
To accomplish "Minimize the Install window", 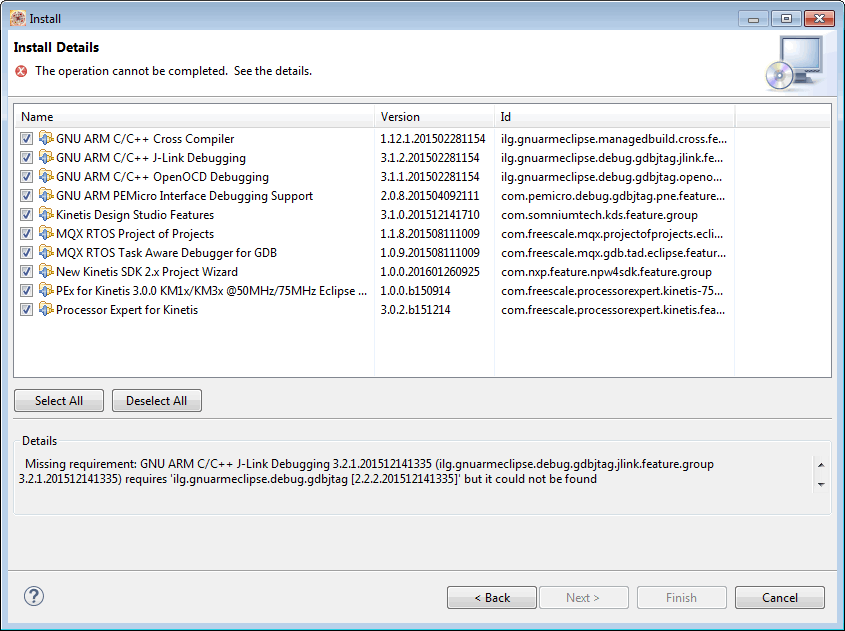I will point(753,19).
